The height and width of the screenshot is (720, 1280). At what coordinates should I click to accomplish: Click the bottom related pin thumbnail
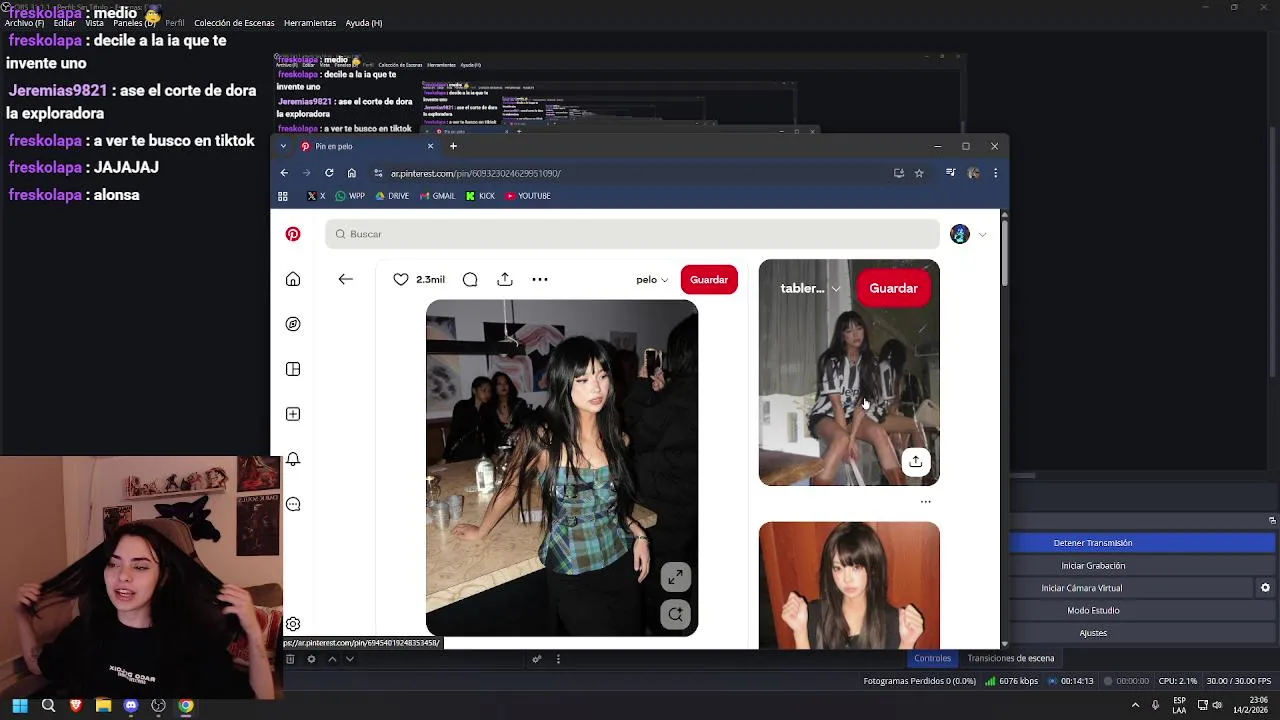tap(849, 585)
